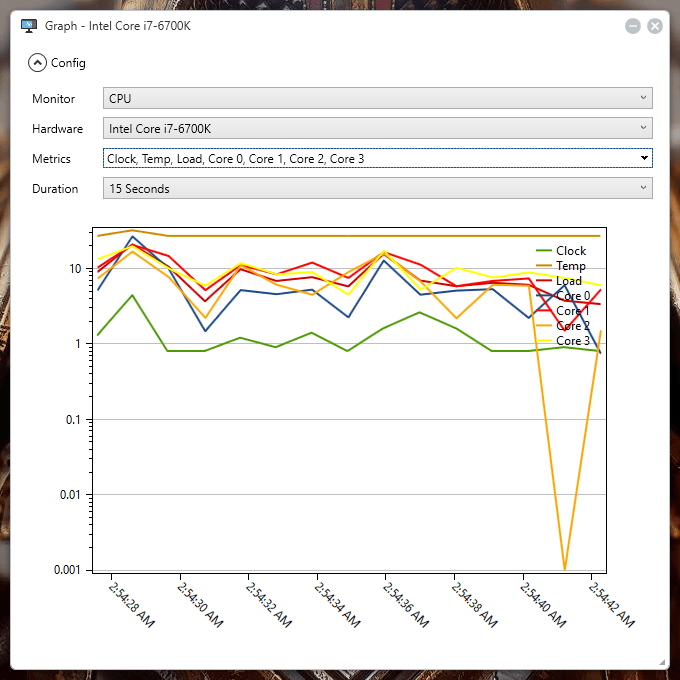The height and width of the screenshot is (680, 680).
Task: Open the Hardware dropdown for Intel Core i7-6700K
Action: point(377,128)
